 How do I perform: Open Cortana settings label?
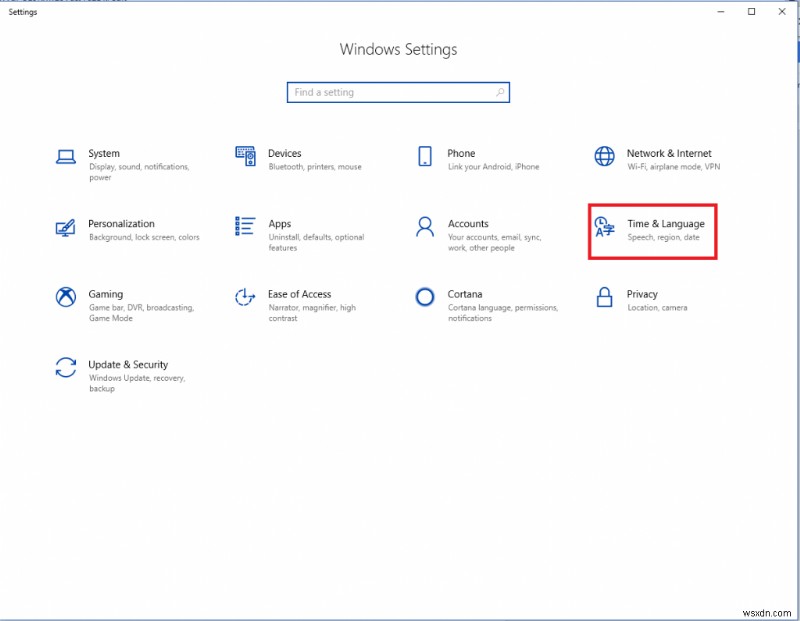[465, 294]
